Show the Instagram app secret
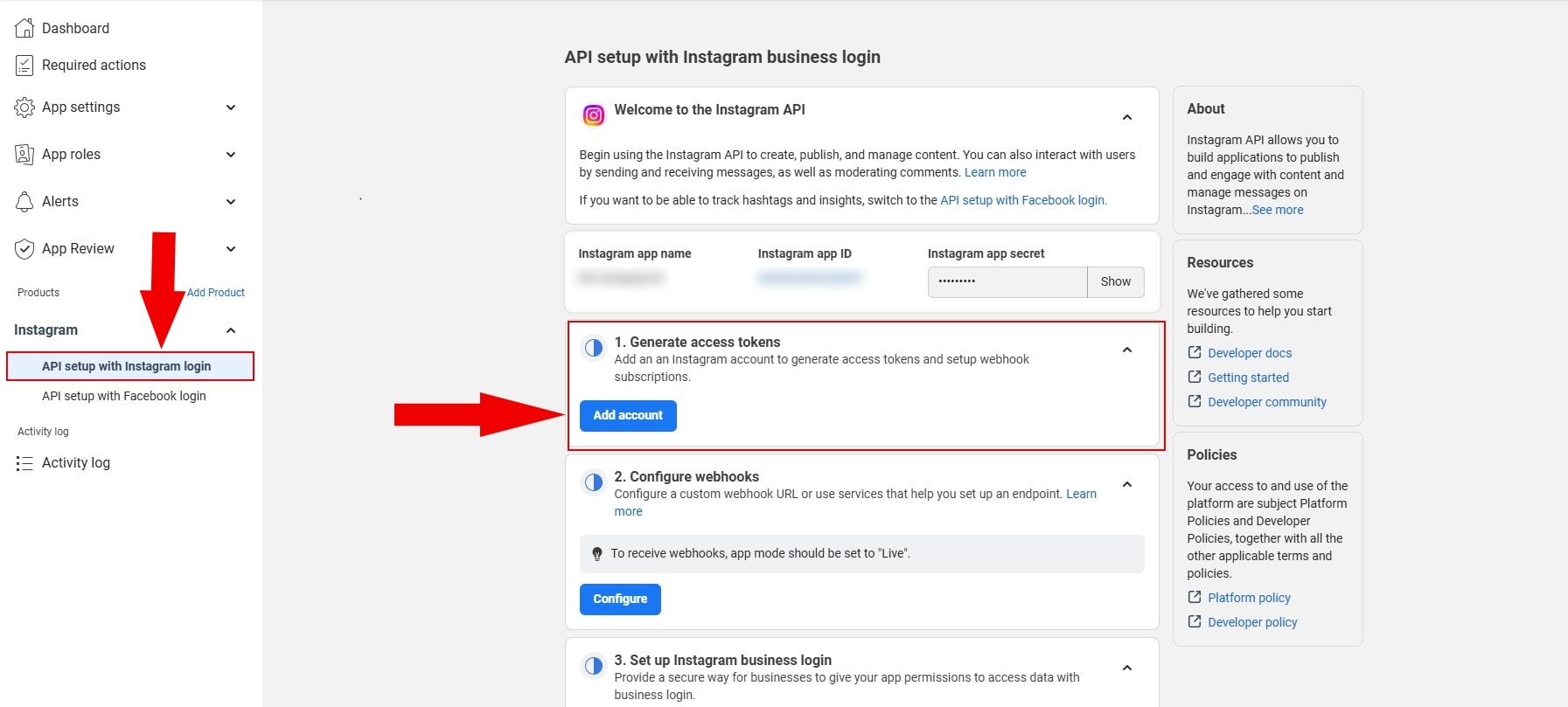 point(1116,282)
